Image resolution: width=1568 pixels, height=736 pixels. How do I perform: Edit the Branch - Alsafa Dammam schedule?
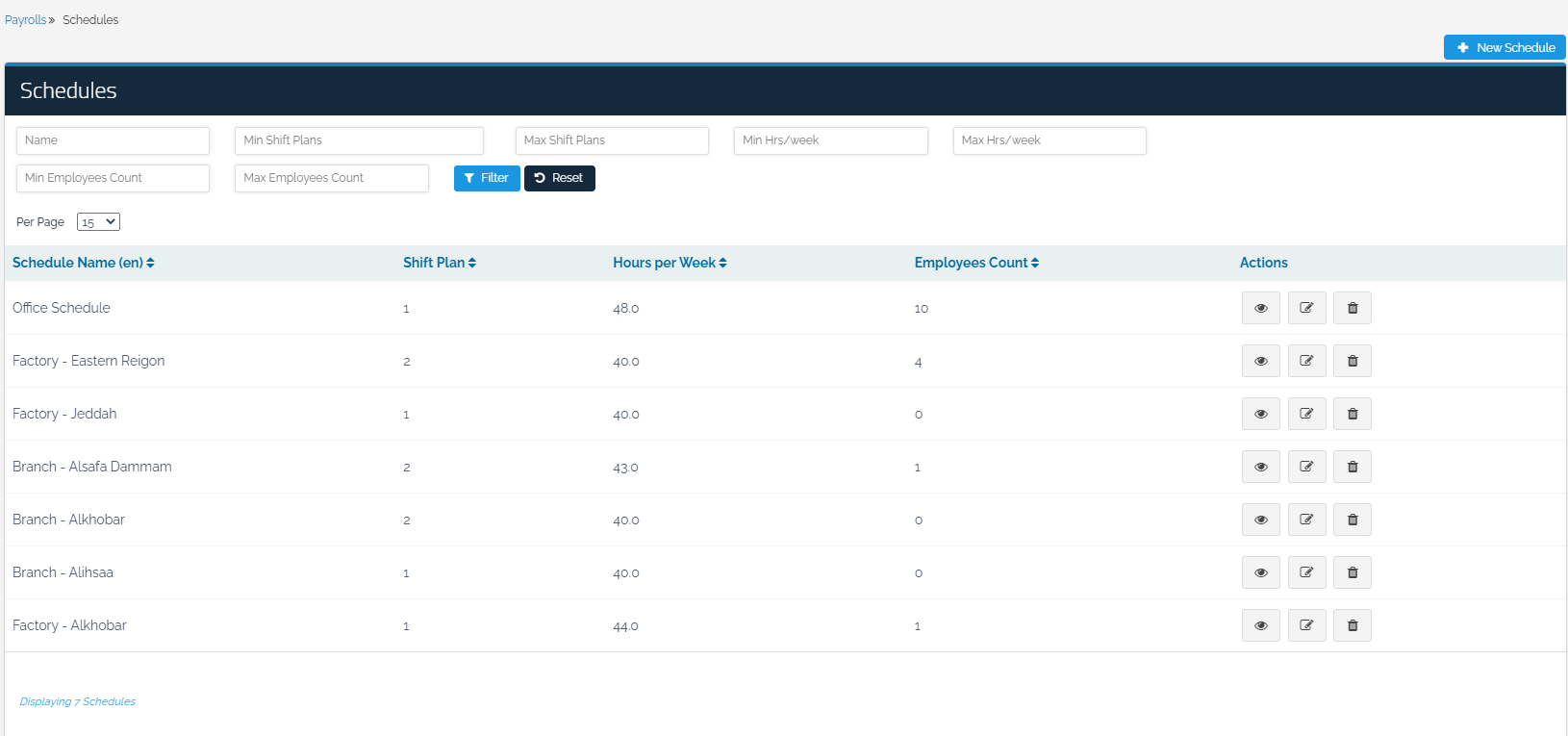1306,467
